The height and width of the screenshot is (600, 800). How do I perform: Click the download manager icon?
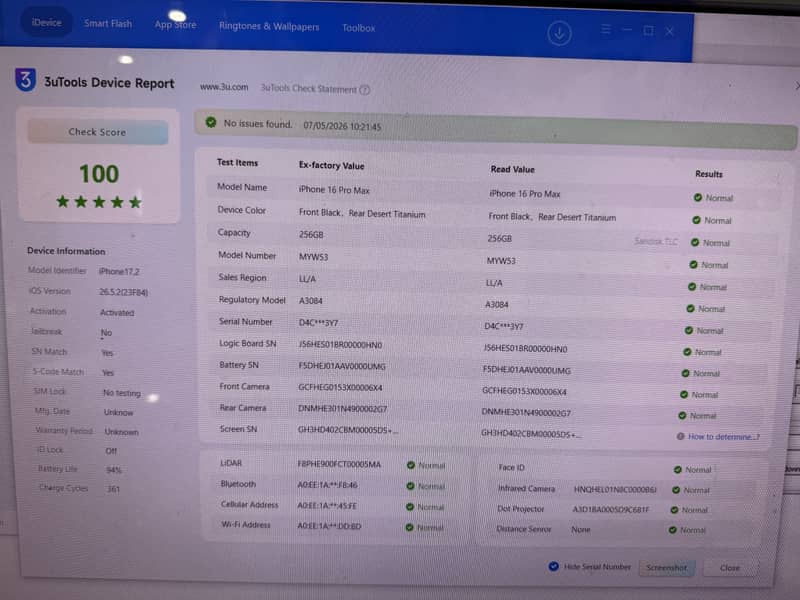[x=559, y=34]
